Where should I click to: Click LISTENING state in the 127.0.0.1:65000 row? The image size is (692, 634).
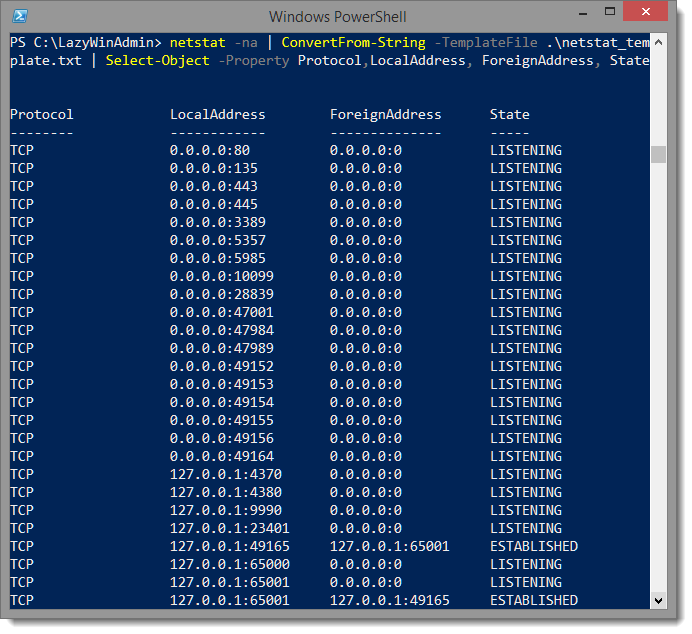[526, 565]
